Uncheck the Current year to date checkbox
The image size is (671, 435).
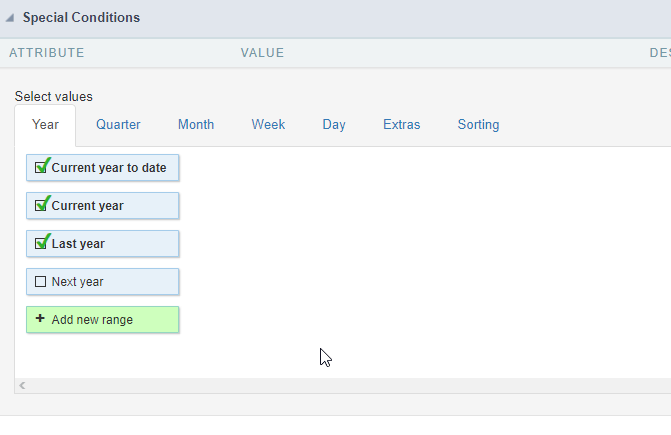coord(41,167)
